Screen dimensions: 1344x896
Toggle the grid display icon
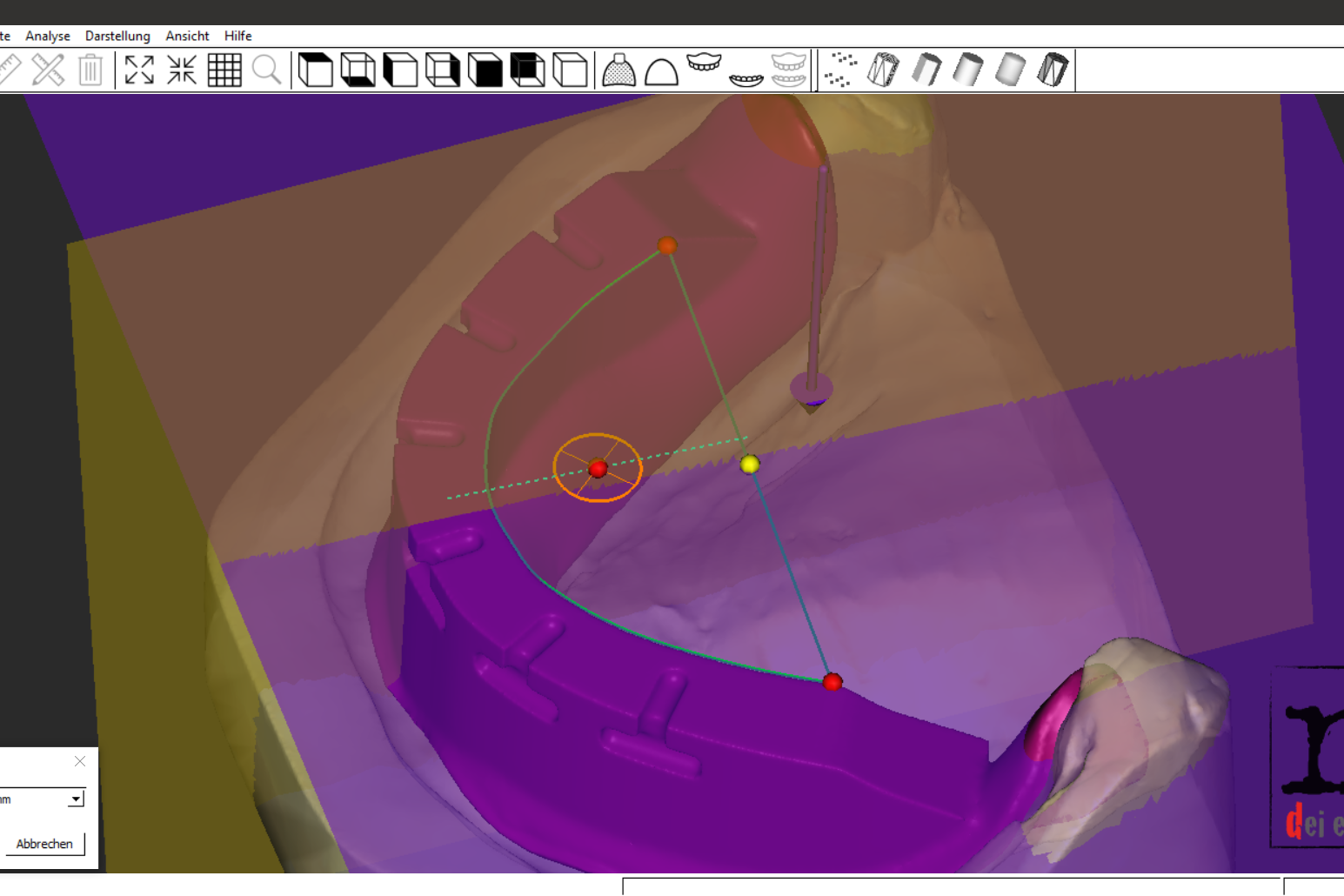(224, 70)
